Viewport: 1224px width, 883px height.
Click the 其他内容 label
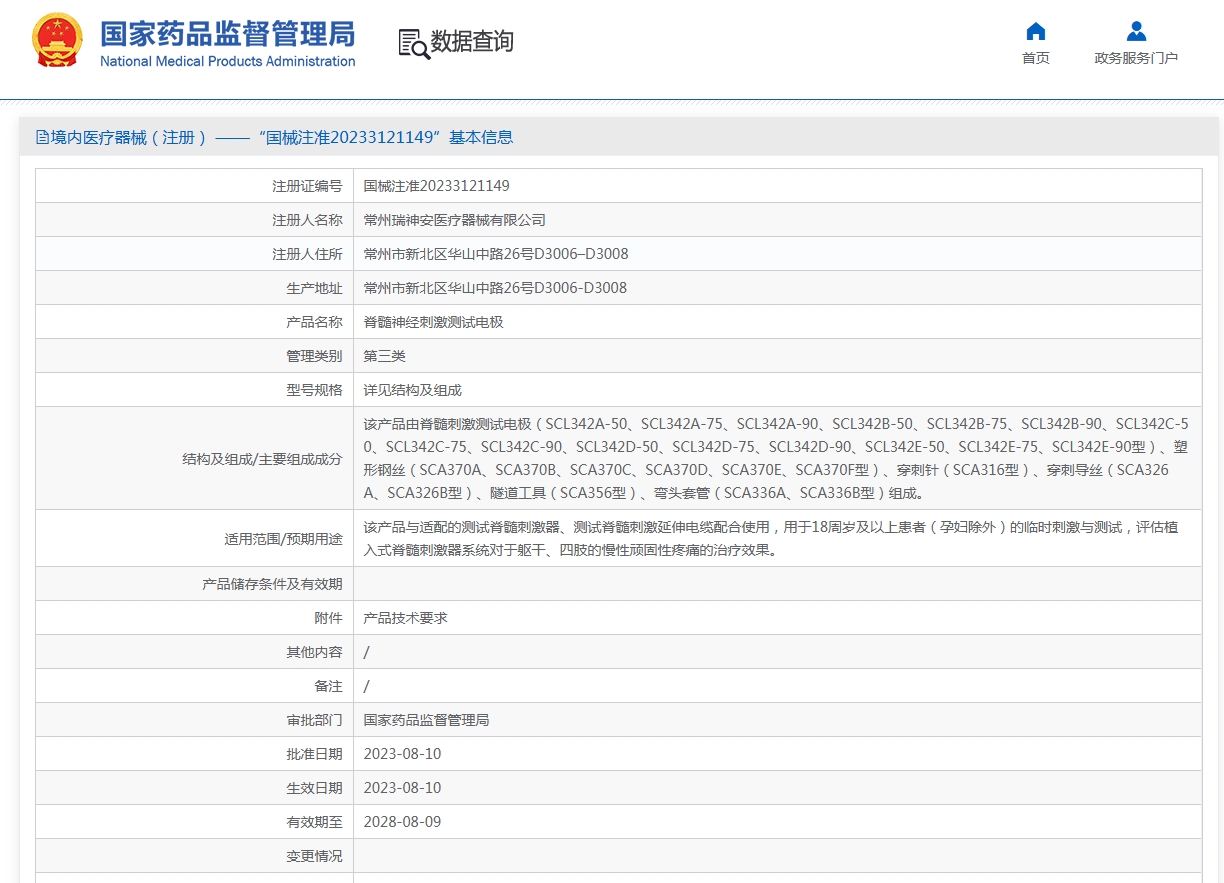(314, 652)
